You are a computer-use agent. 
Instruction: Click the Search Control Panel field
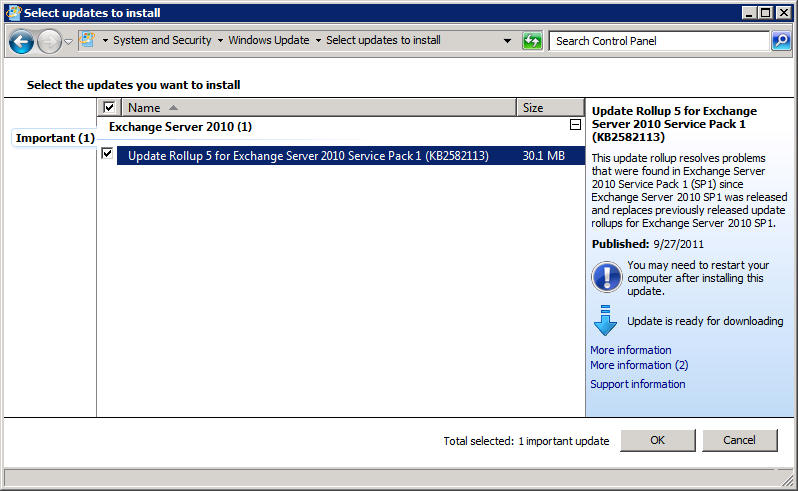660,41
